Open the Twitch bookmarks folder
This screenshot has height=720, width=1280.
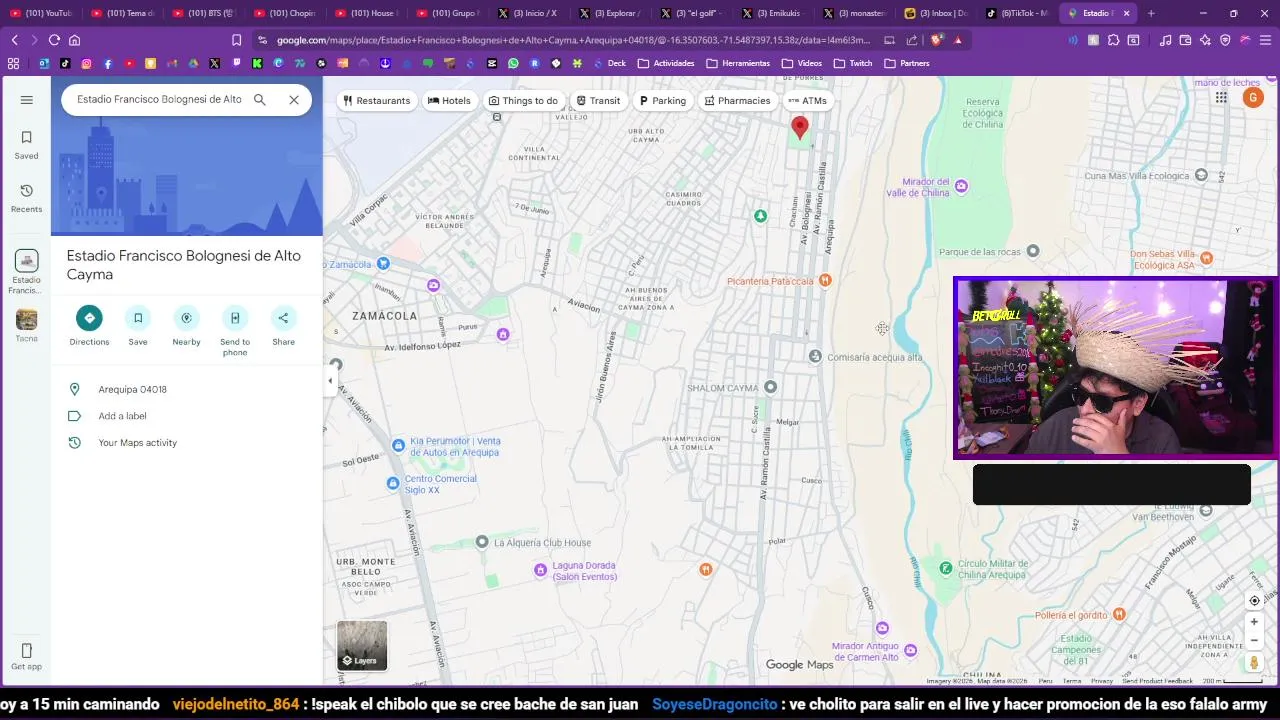[853, 63]
